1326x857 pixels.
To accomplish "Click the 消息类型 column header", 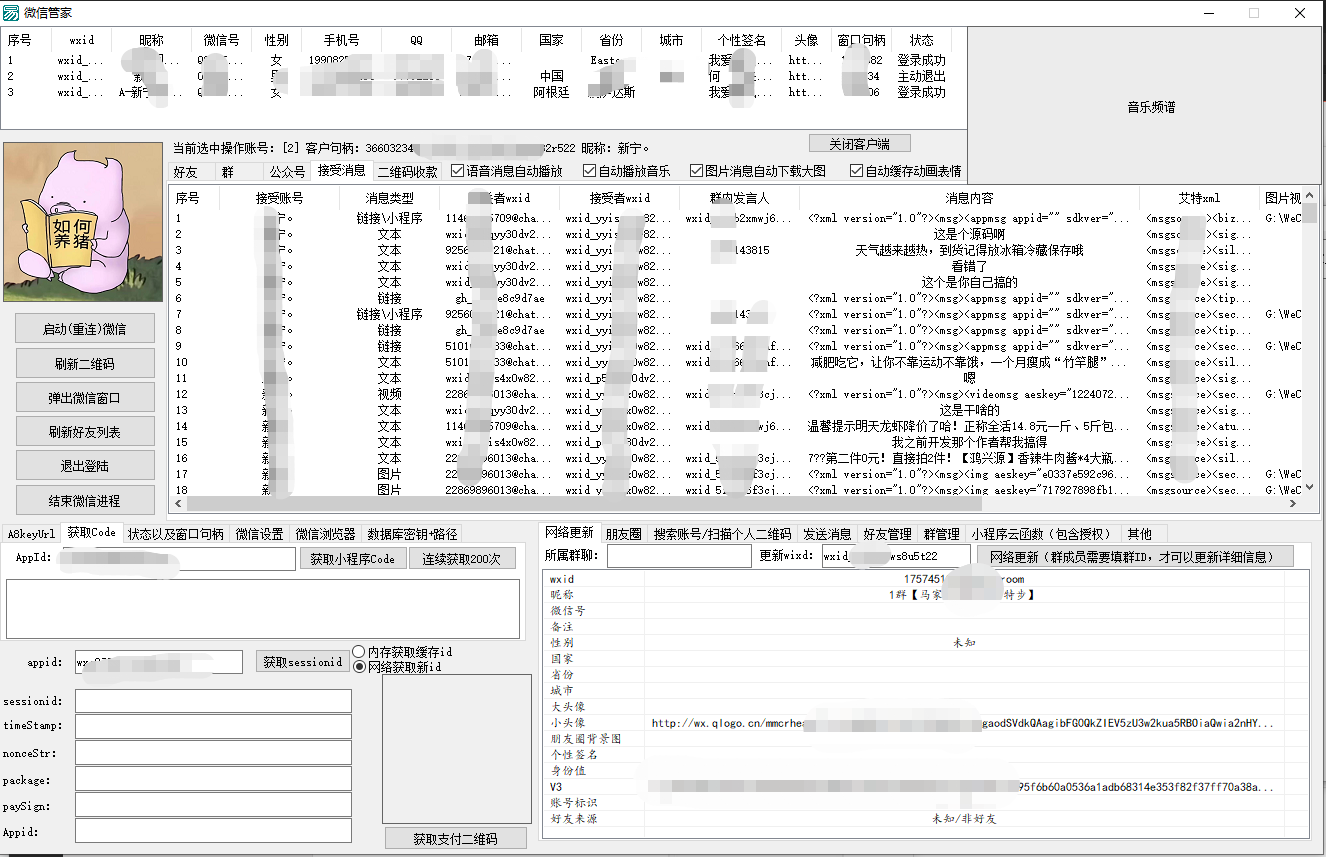I will point(389,198).
